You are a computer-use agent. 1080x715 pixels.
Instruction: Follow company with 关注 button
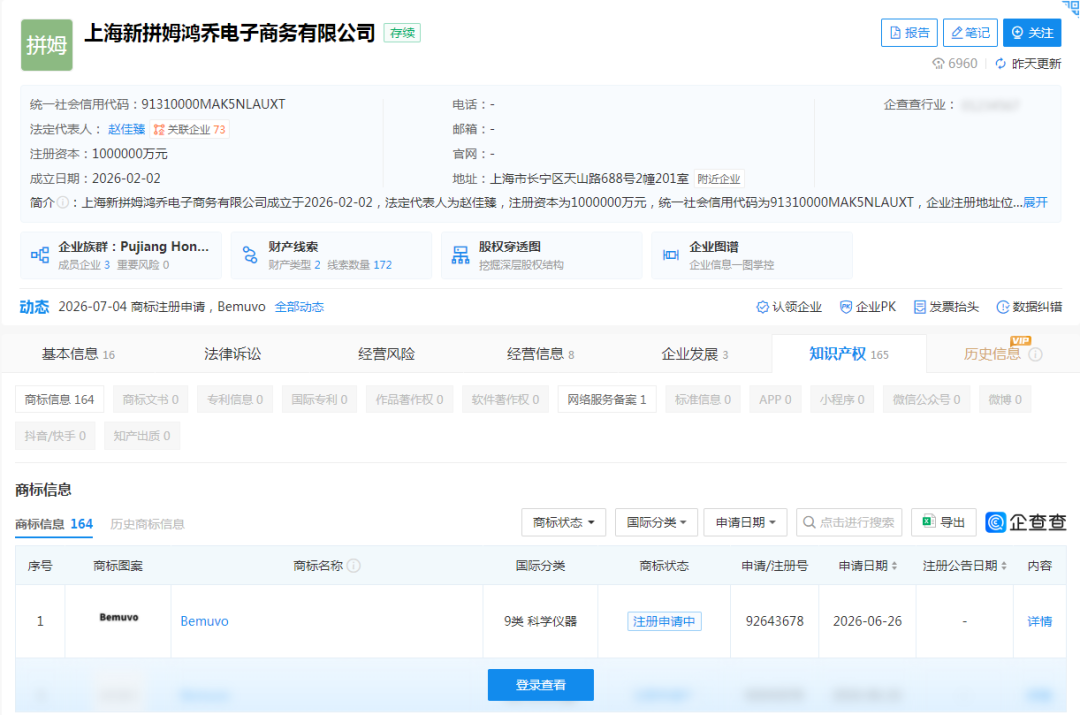[x=1032, y=32]
